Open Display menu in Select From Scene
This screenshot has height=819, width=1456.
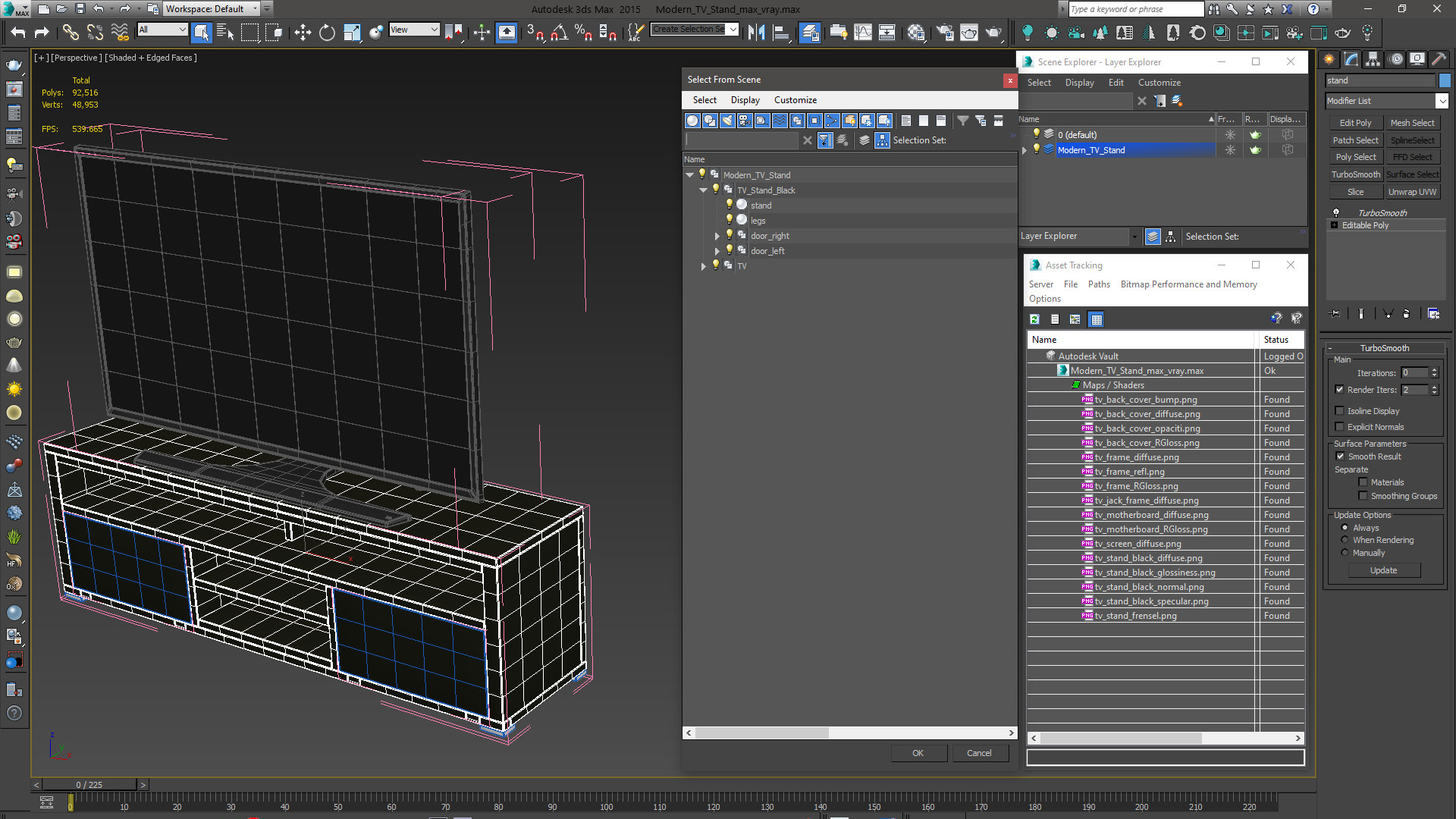(x=745, y=100)
